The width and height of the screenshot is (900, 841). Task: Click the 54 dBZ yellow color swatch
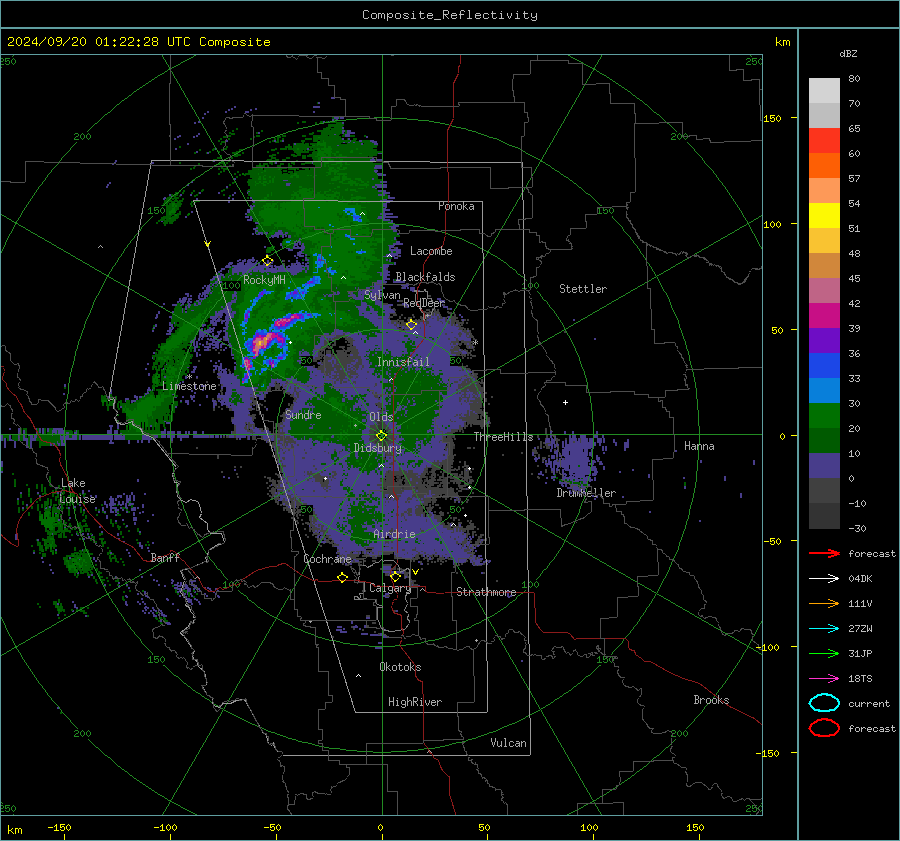coord(824,216)
